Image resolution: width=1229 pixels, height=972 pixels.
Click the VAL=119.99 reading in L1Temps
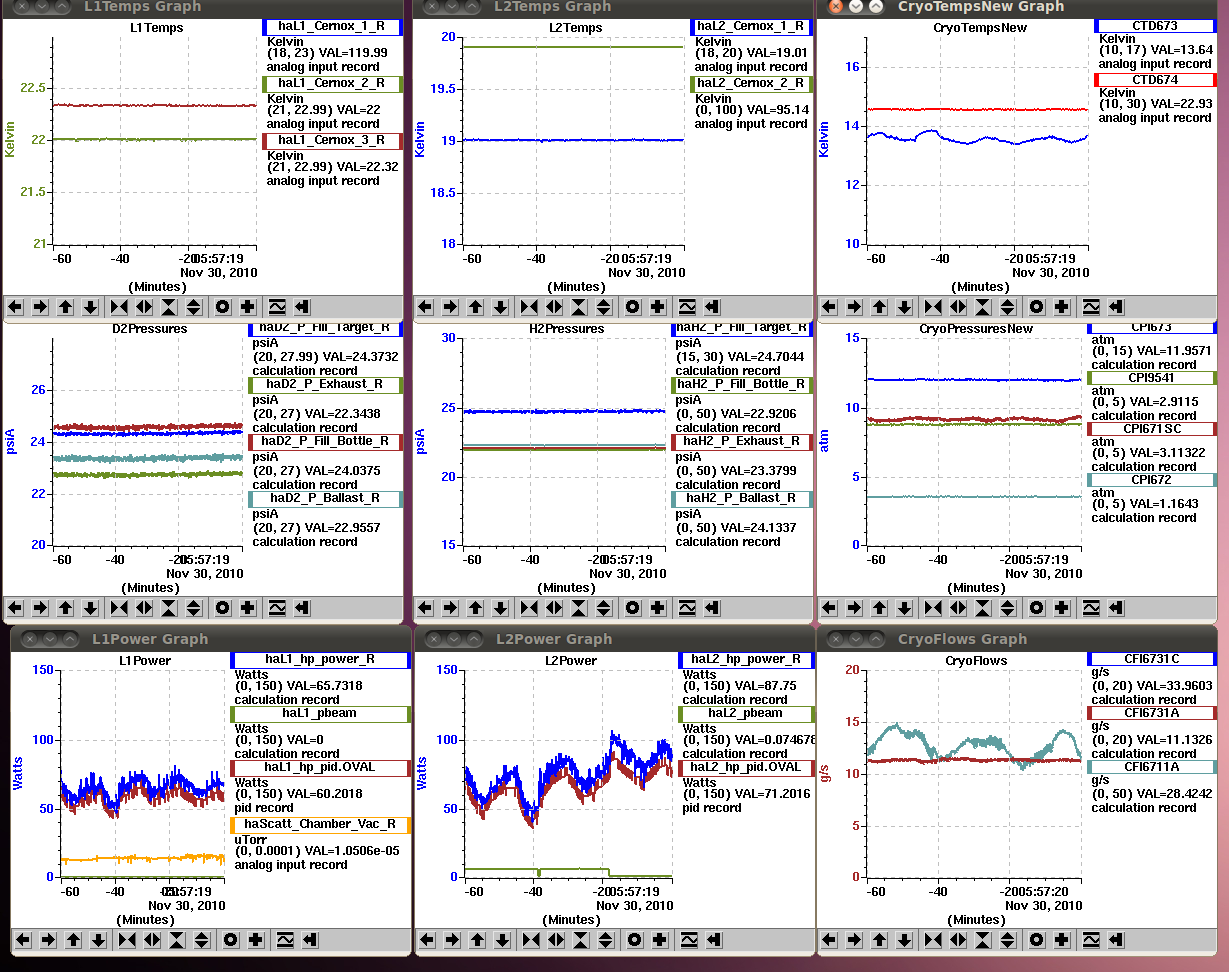353,54
